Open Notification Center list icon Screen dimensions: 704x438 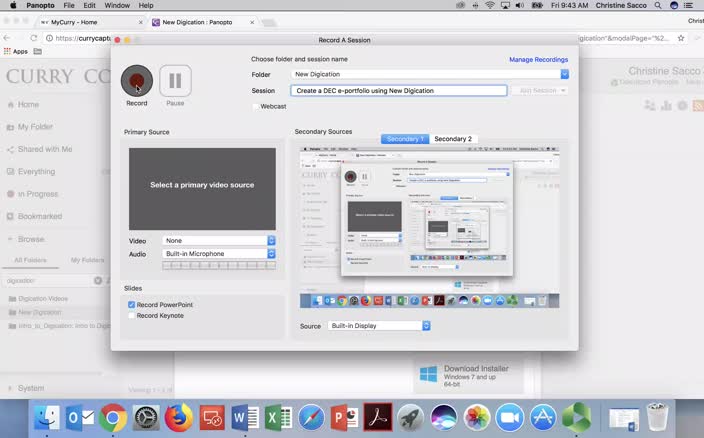688,5
